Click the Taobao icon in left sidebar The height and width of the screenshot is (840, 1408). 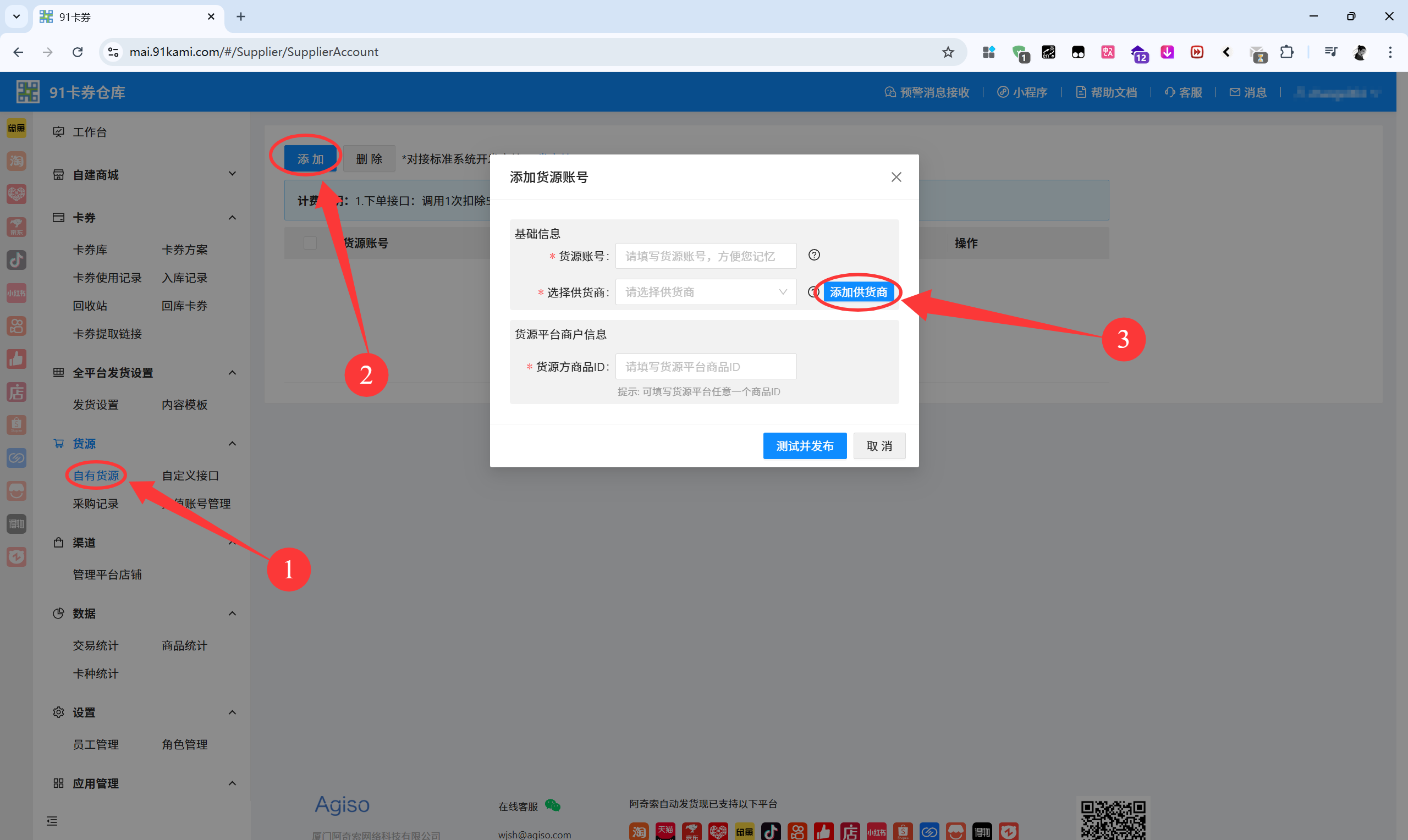[16, 161]
